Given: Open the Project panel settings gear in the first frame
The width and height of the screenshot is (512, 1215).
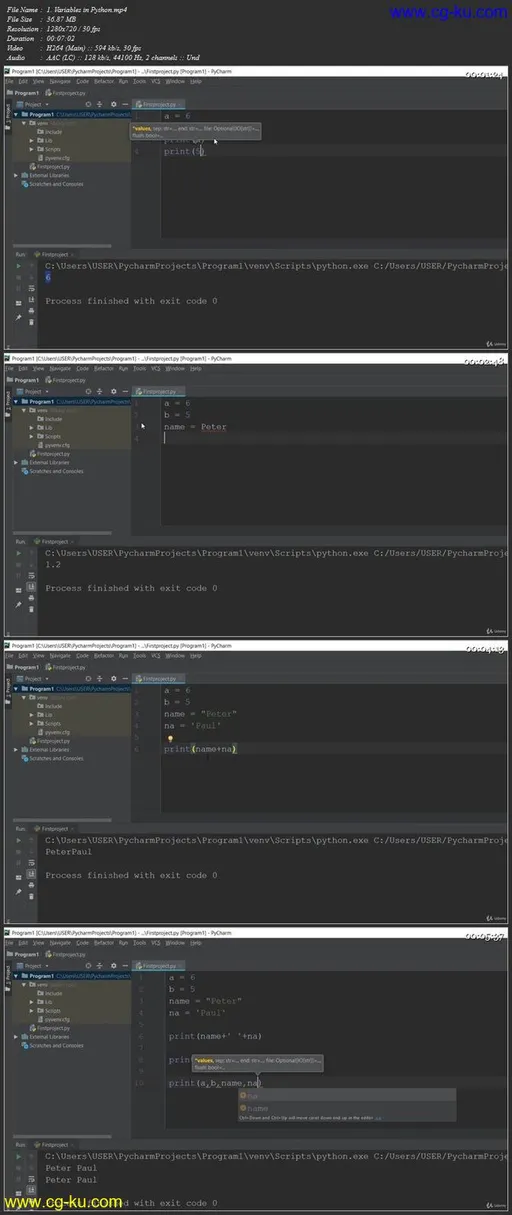Looking at the screenshot, I should click(113, 104).
